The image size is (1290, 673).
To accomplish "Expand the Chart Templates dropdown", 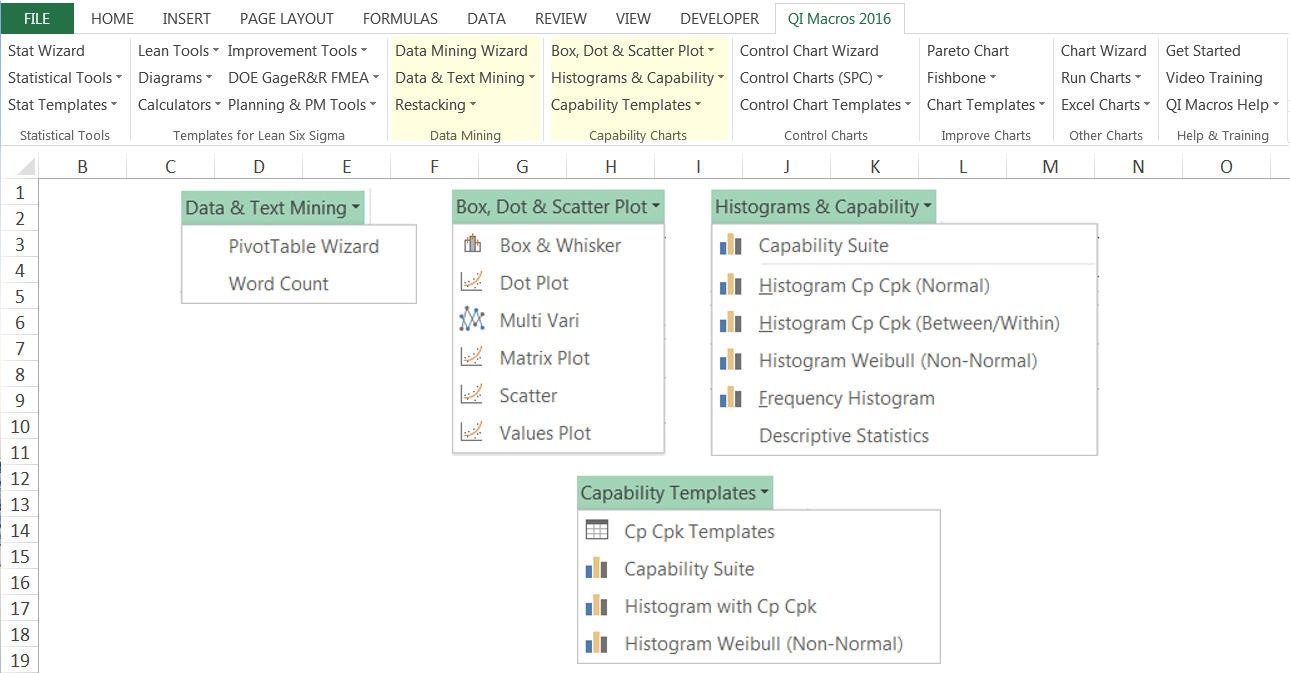I will tap(986, 105).
